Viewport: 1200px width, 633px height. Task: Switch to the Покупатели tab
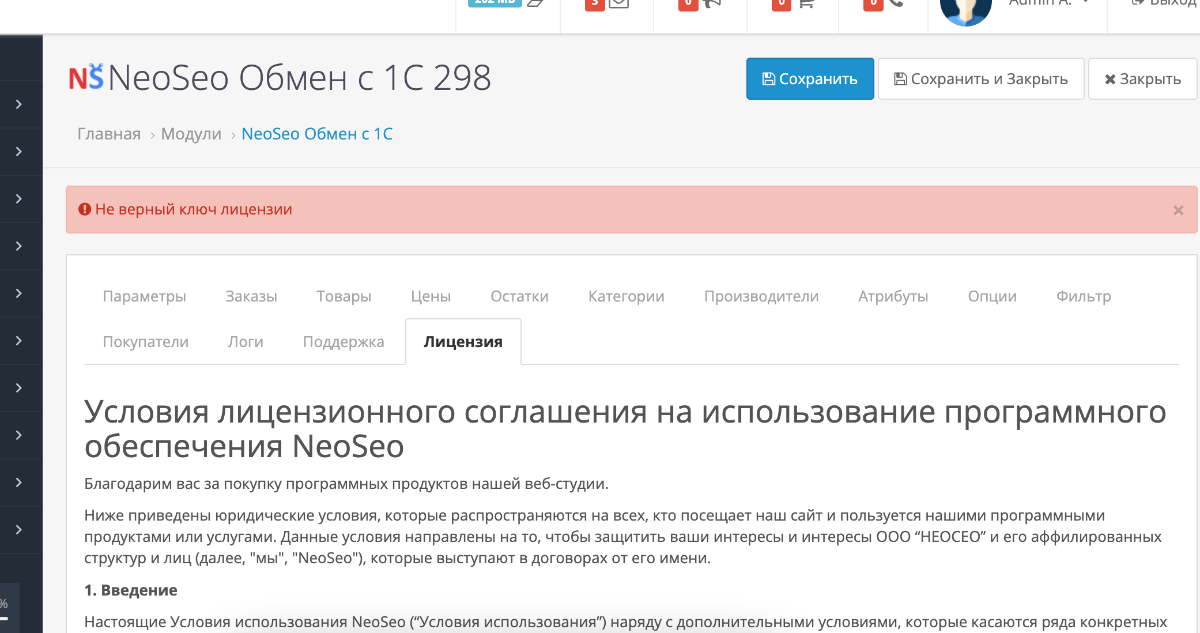pyautogui.click(x=146, y=341)
